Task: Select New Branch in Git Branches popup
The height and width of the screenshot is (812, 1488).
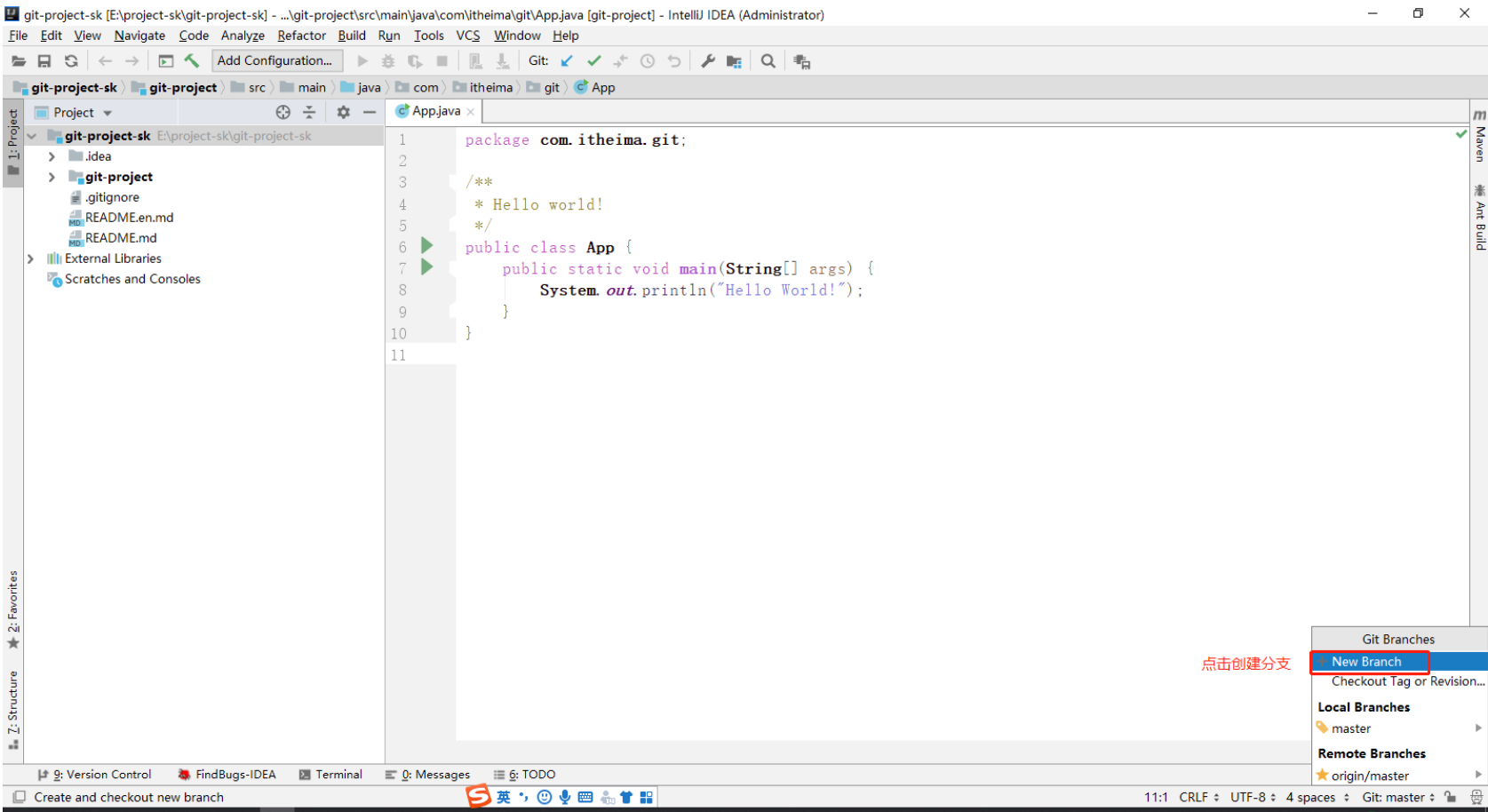Action: pyautogui.click(x=1366, y=662)
